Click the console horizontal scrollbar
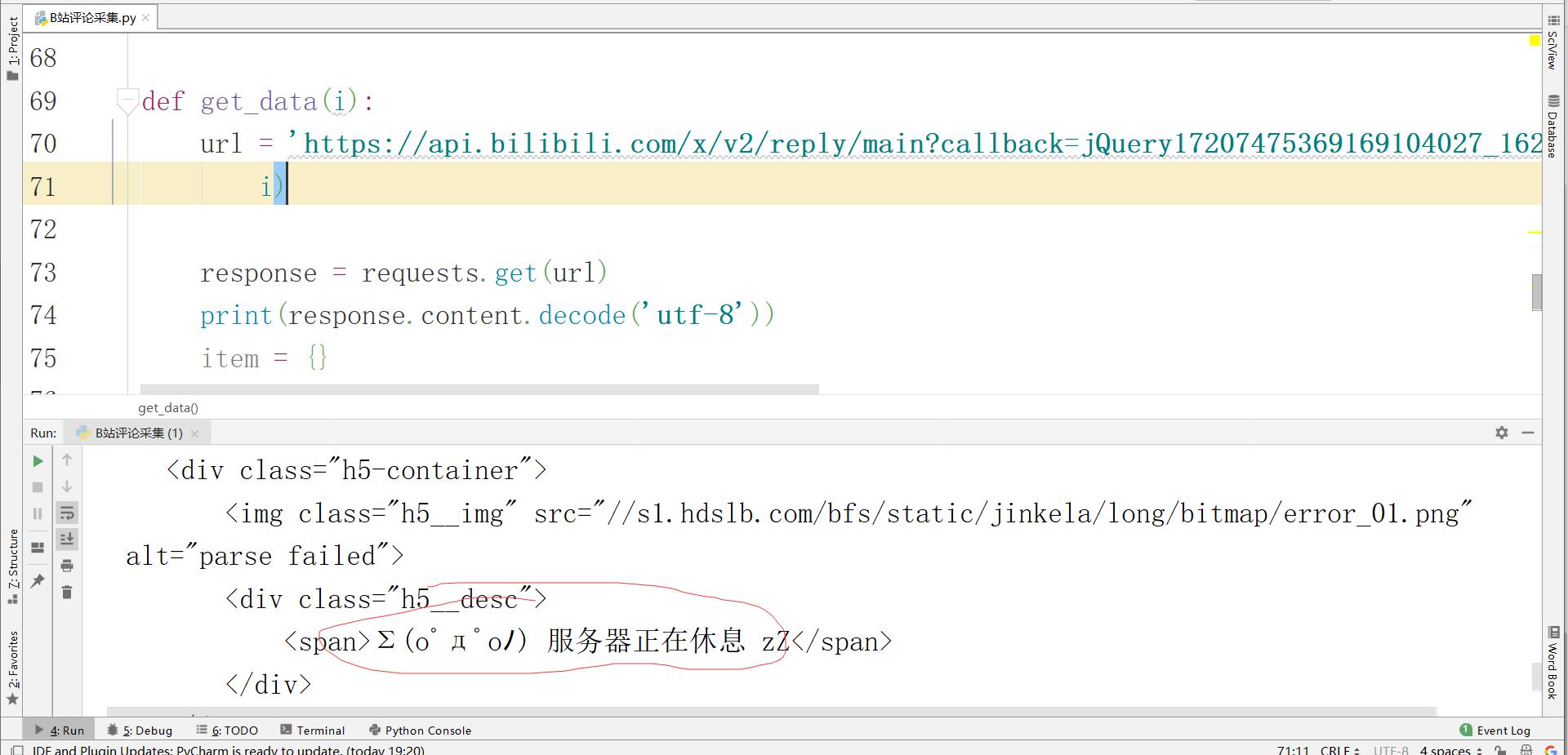 771,712
